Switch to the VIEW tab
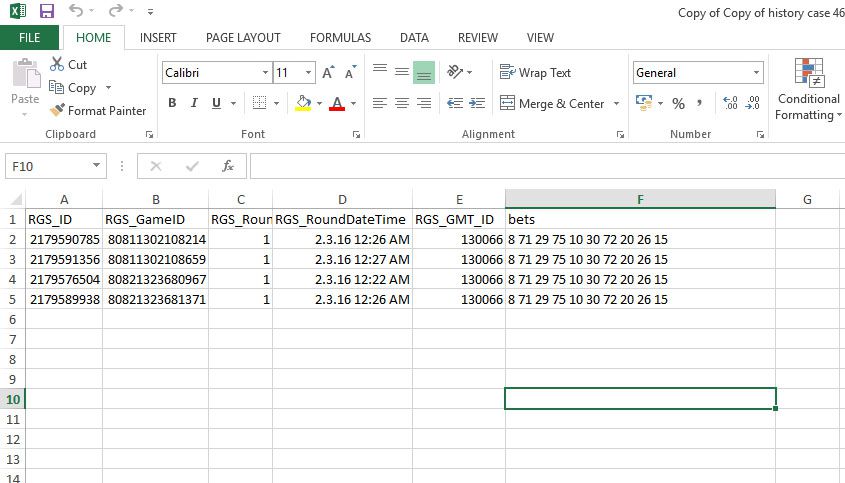This screenshot has height=483, width=845. [540, 38]
